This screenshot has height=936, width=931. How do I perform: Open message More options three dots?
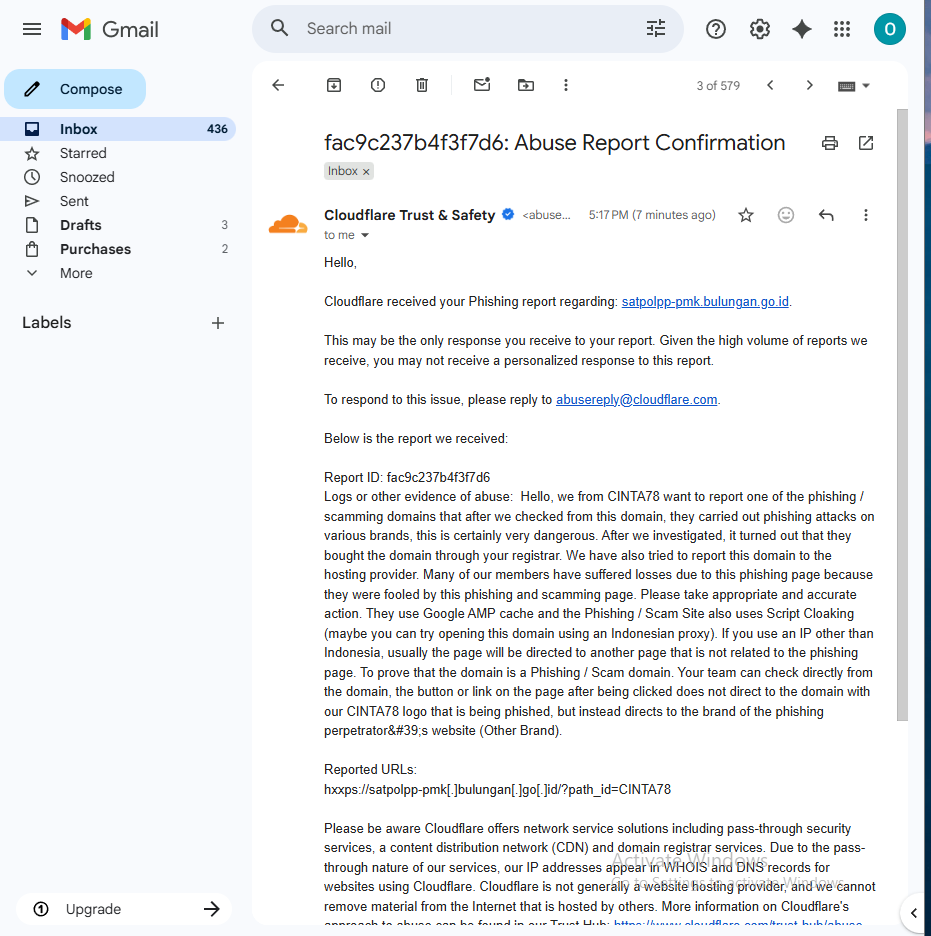coord(865,215)
